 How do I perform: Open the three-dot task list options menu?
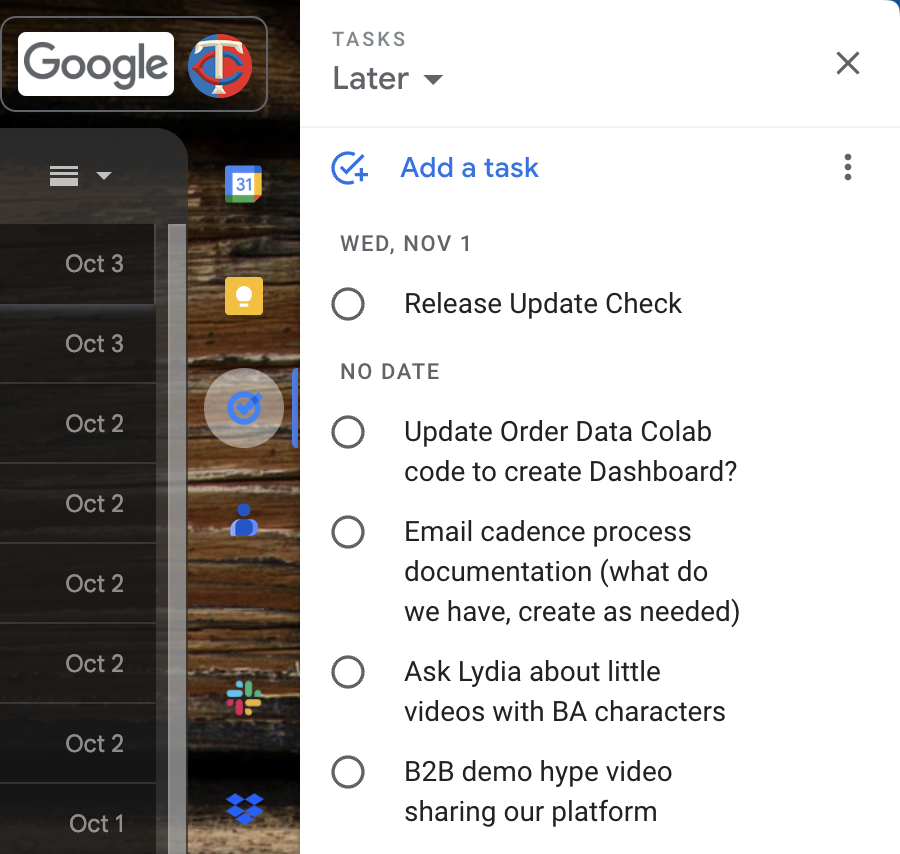coord(847,167)
